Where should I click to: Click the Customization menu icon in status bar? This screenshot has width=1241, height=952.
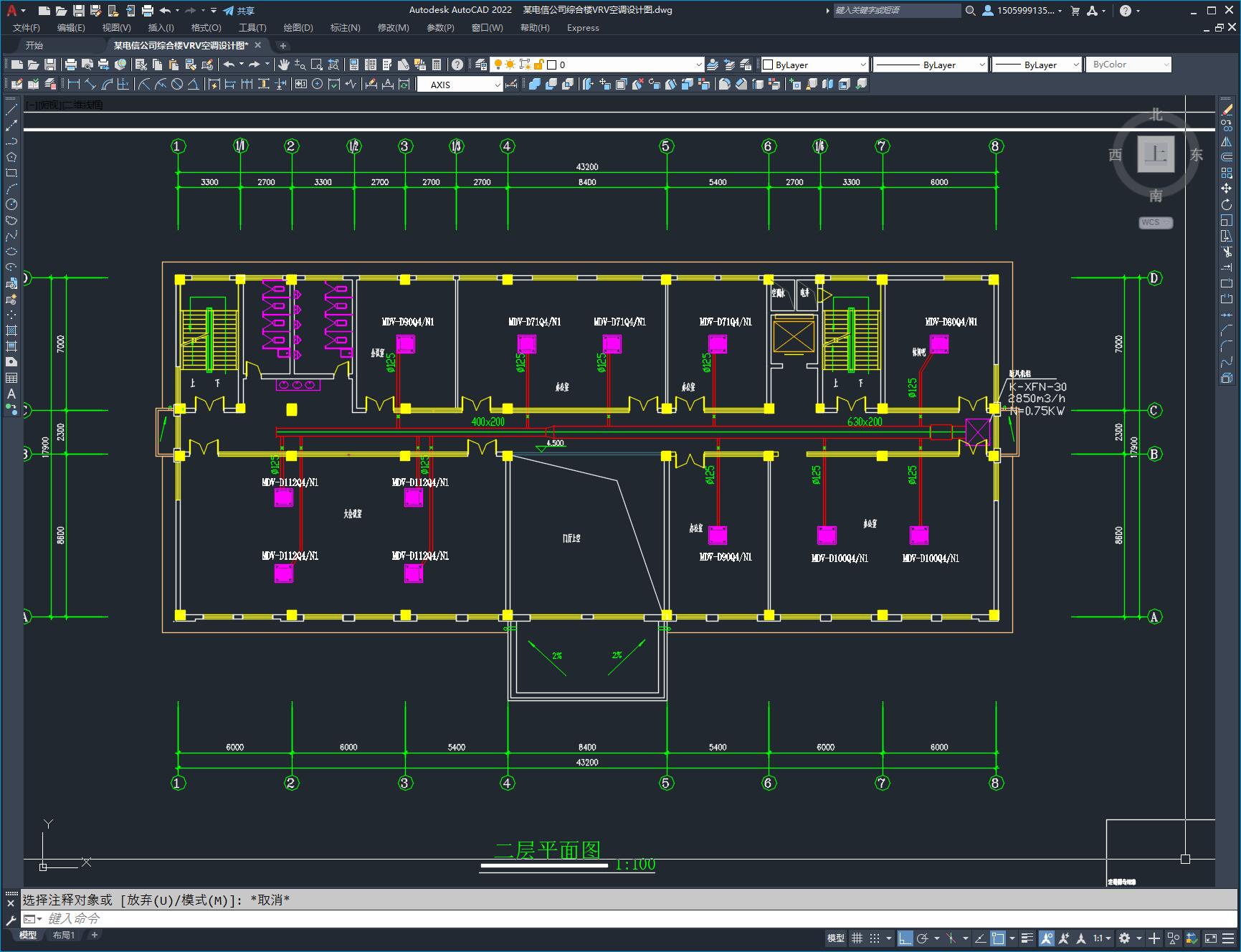(1229, 938)
